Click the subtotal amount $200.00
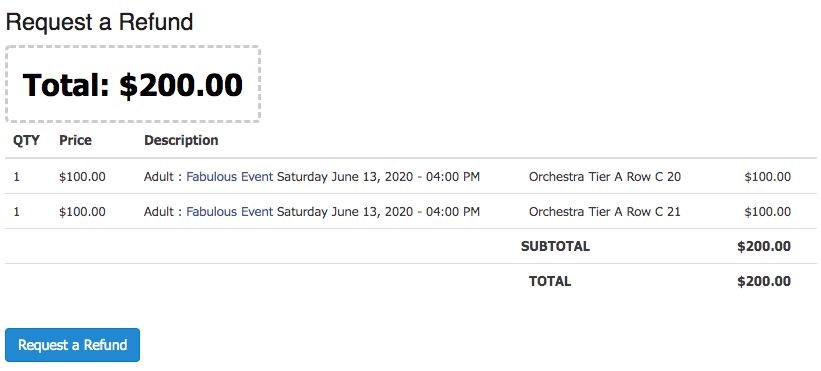Screen dimensions: 821x371 pos(764,246)
